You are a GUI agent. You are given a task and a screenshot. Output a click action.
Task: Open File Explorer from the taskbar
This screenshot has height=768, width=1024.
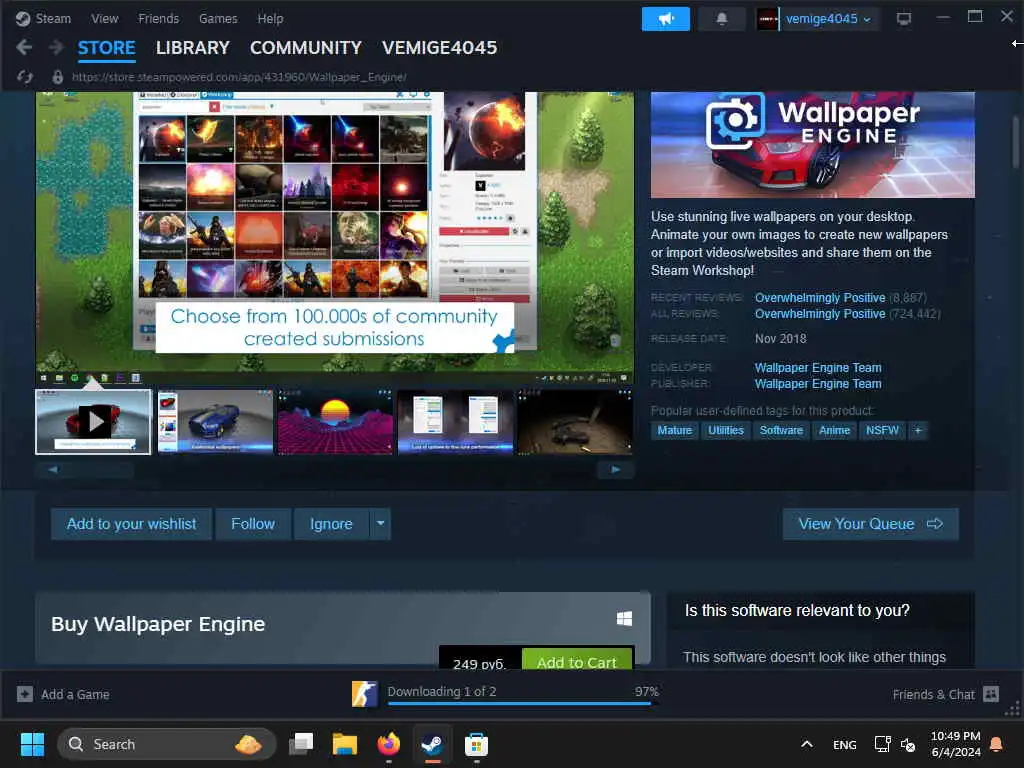click(x=344, y=744)
